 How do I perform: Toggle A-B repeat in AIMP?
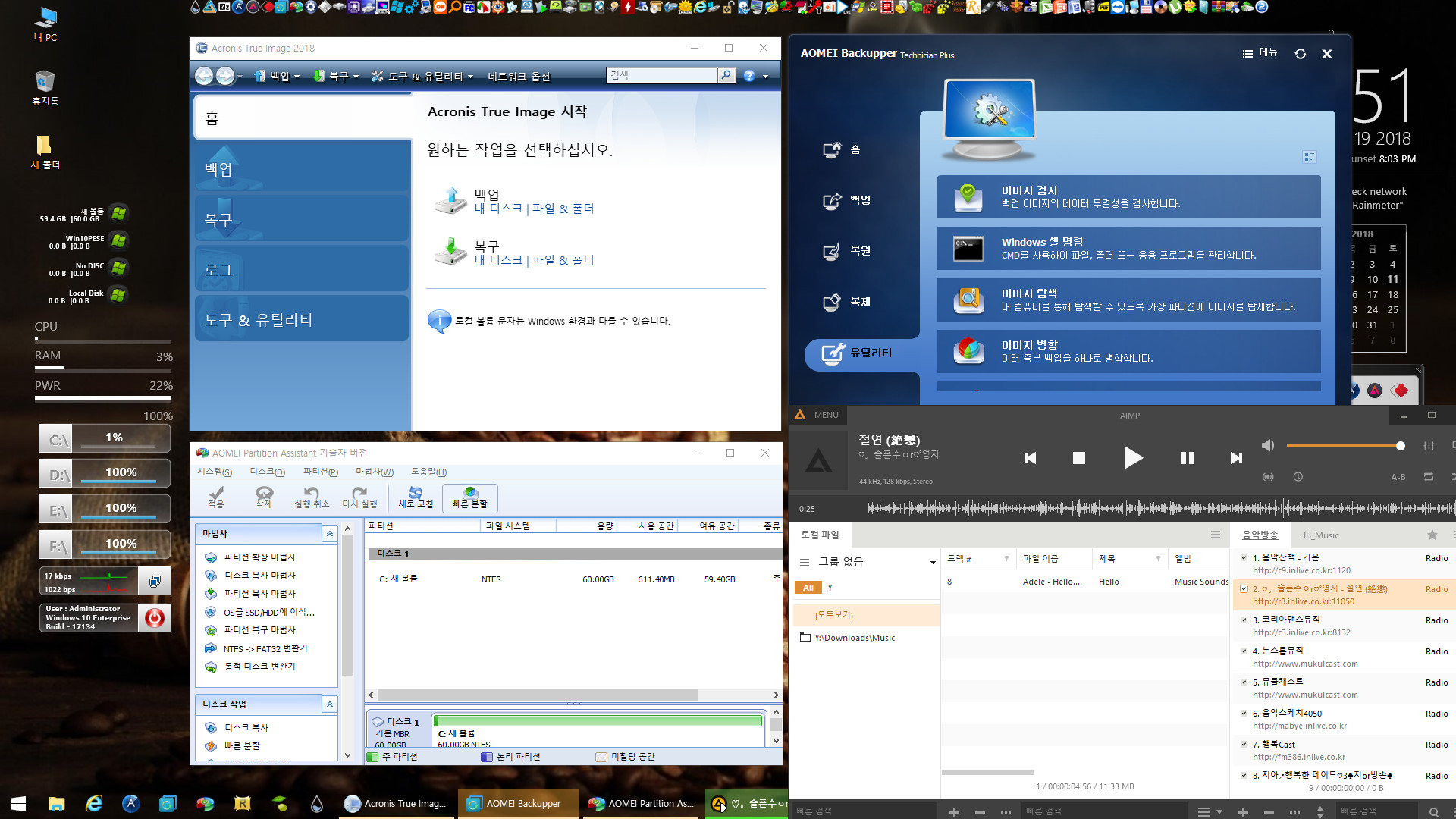coord(1398,477)
